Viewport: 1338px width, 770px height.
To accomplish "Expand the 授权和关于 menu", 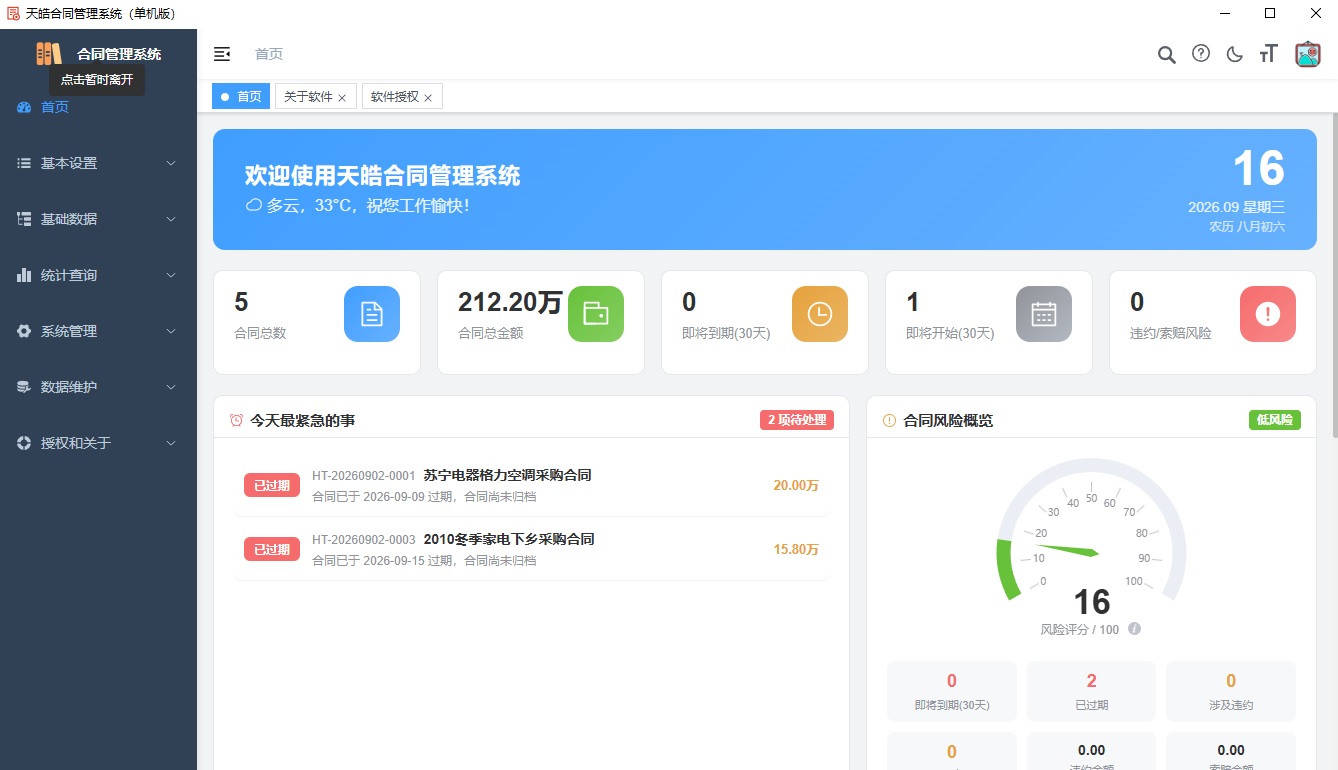I will click(x=98, y=443).
